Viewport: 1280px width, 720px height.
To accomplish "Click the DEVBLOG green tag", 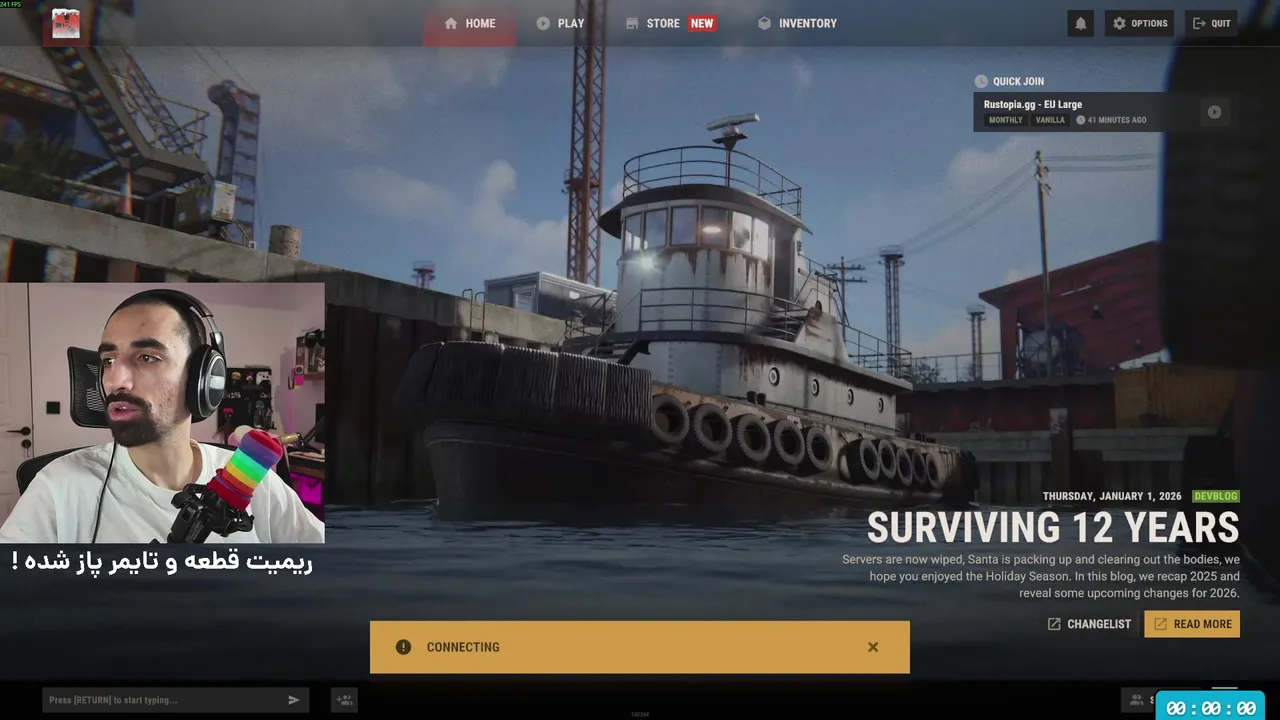I will pyautogui.click(x=1216, y=496).
